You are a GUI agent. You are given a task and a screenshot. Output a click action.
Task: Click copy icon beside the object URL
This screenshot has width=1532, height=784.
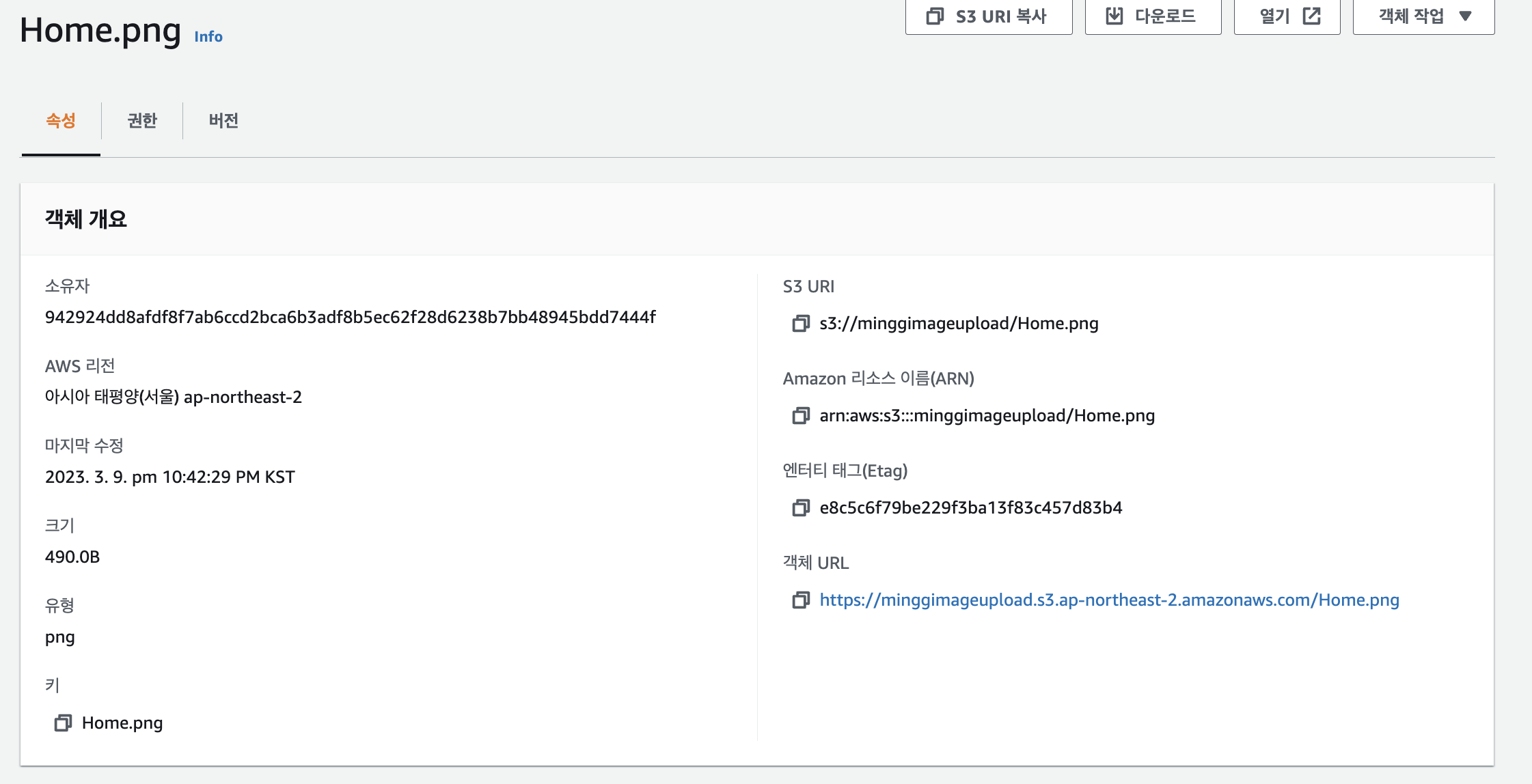pyautogui.click(x=800, y=600)
